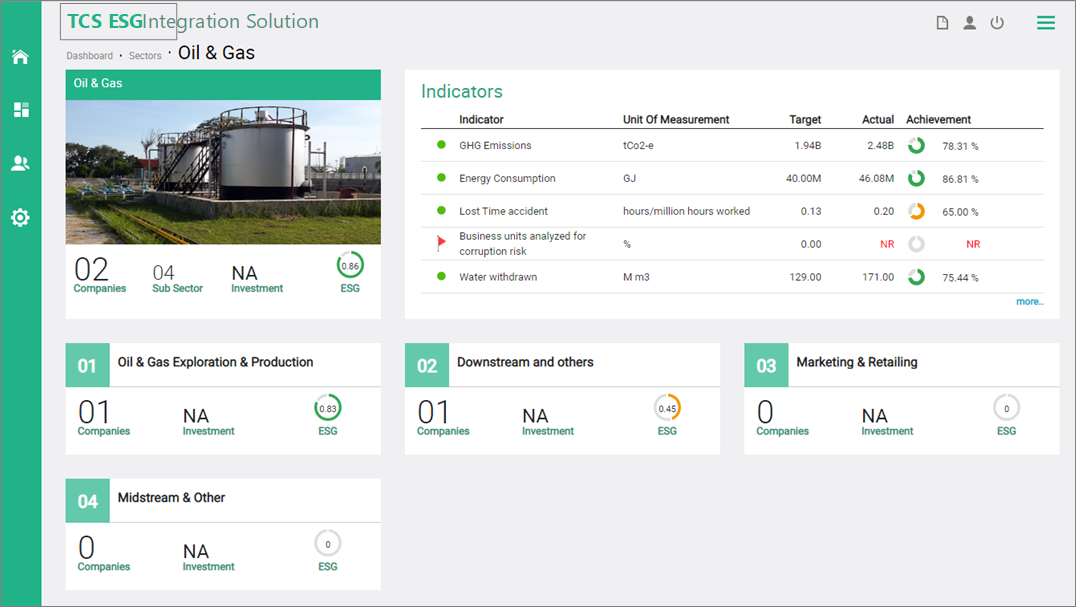Viewport: 1076px width, 607px height.
Task: Click the 02 number tile for Downstream
Action: [427, 365]
